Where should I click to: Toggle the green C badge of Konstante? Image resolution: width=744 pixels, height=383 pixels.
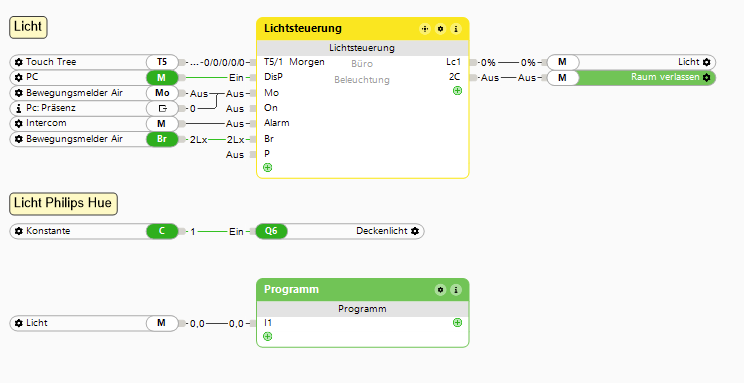point(162,231)
